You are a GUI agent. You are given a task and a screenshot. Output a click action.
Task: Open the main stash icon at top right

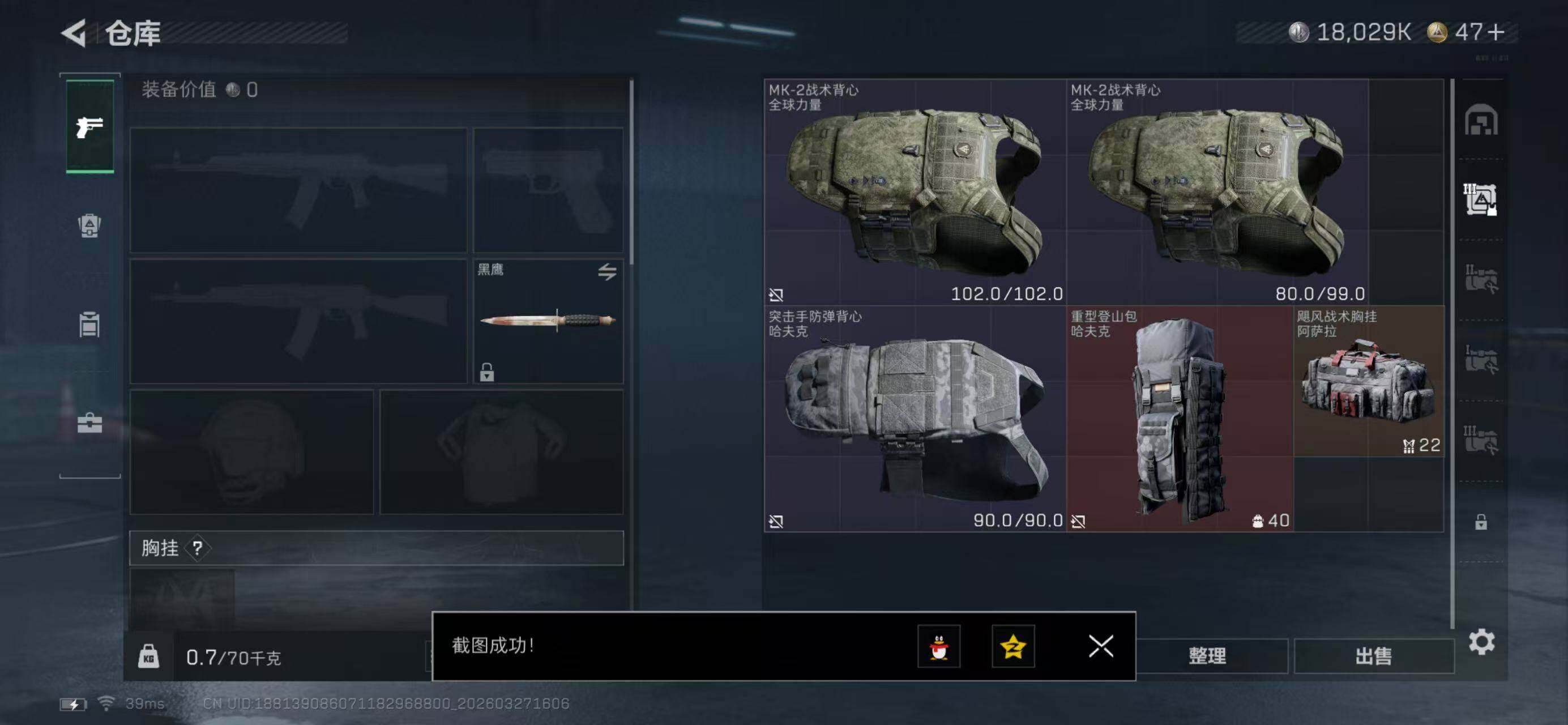[1481, 120]
